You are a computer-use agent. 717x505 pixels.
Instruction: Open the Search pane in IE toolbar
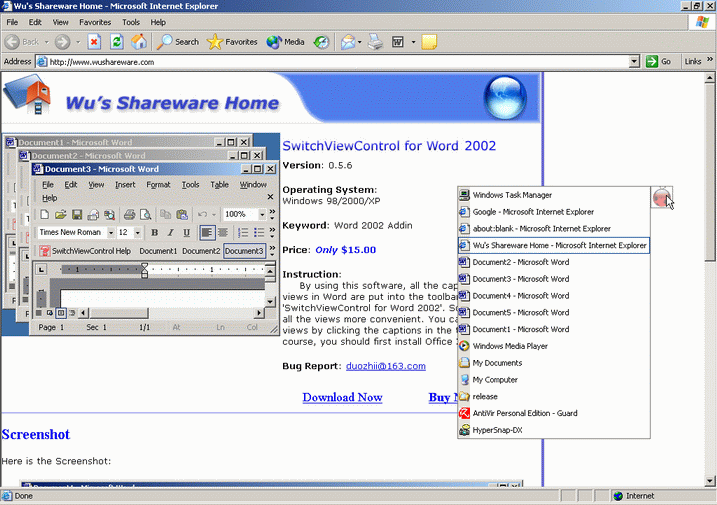click(178, 42)
